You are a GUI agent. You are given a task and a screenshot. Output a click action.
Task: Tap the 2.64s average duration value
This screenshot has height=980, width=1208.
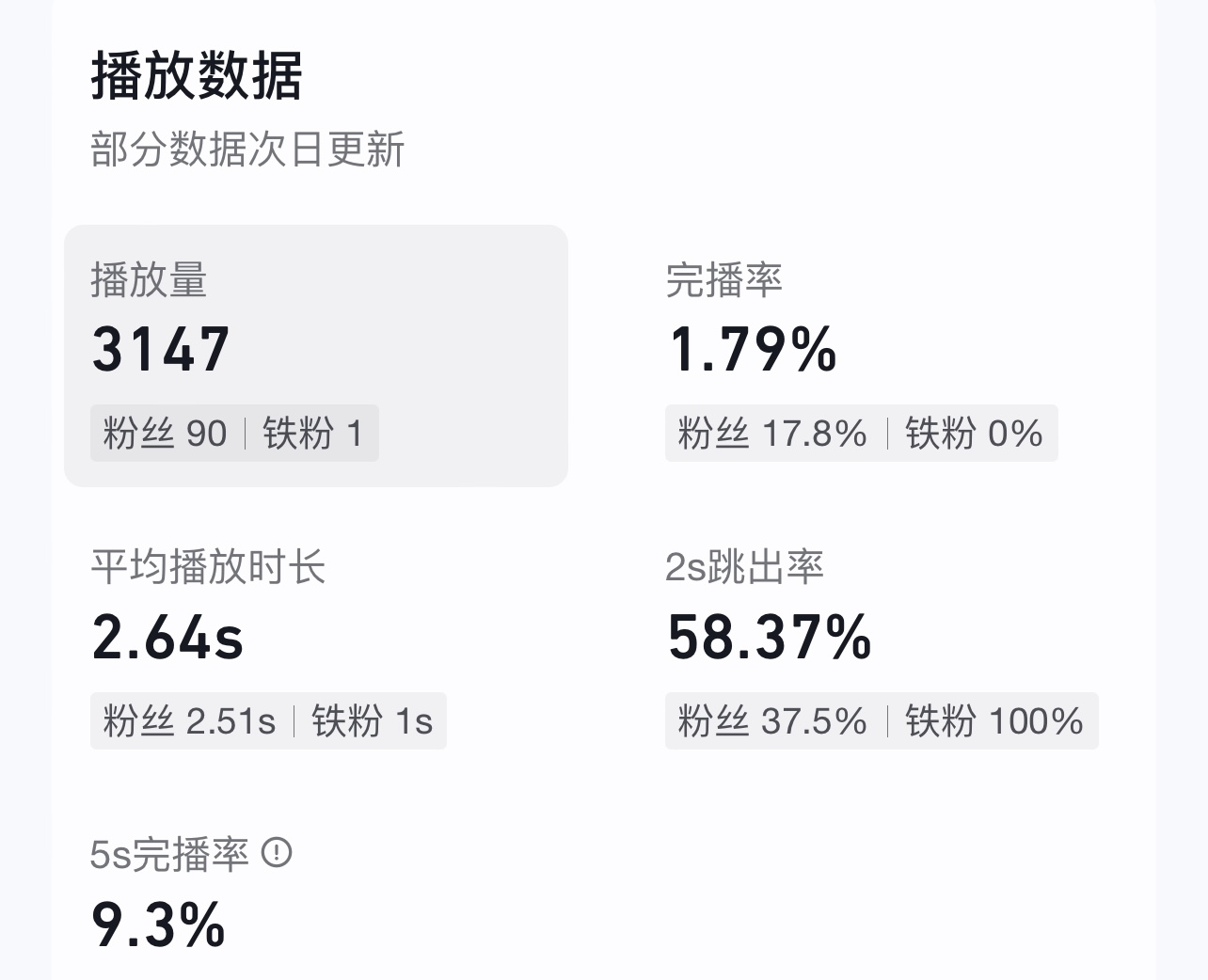[167, 638]
